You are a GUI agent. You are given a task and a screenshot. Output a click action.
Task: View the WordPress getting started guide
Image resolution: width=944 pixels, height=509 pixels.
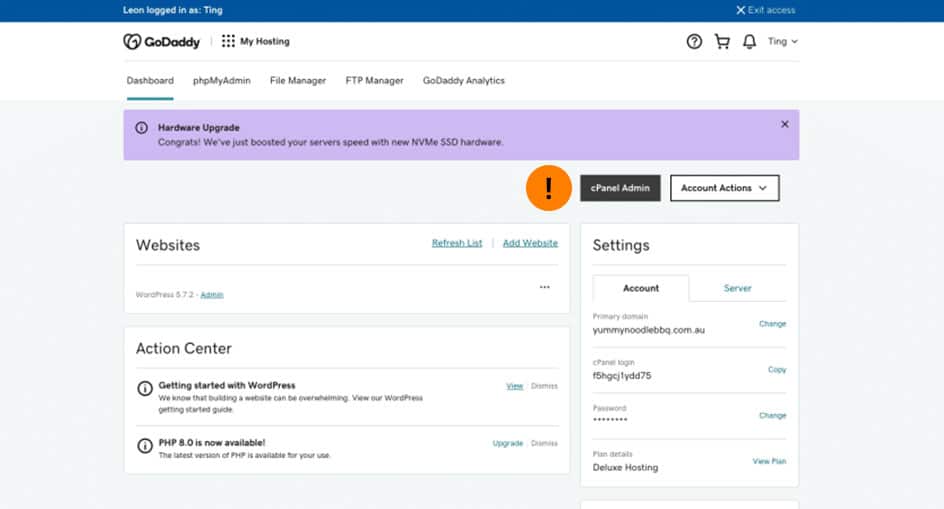(515, 386)
